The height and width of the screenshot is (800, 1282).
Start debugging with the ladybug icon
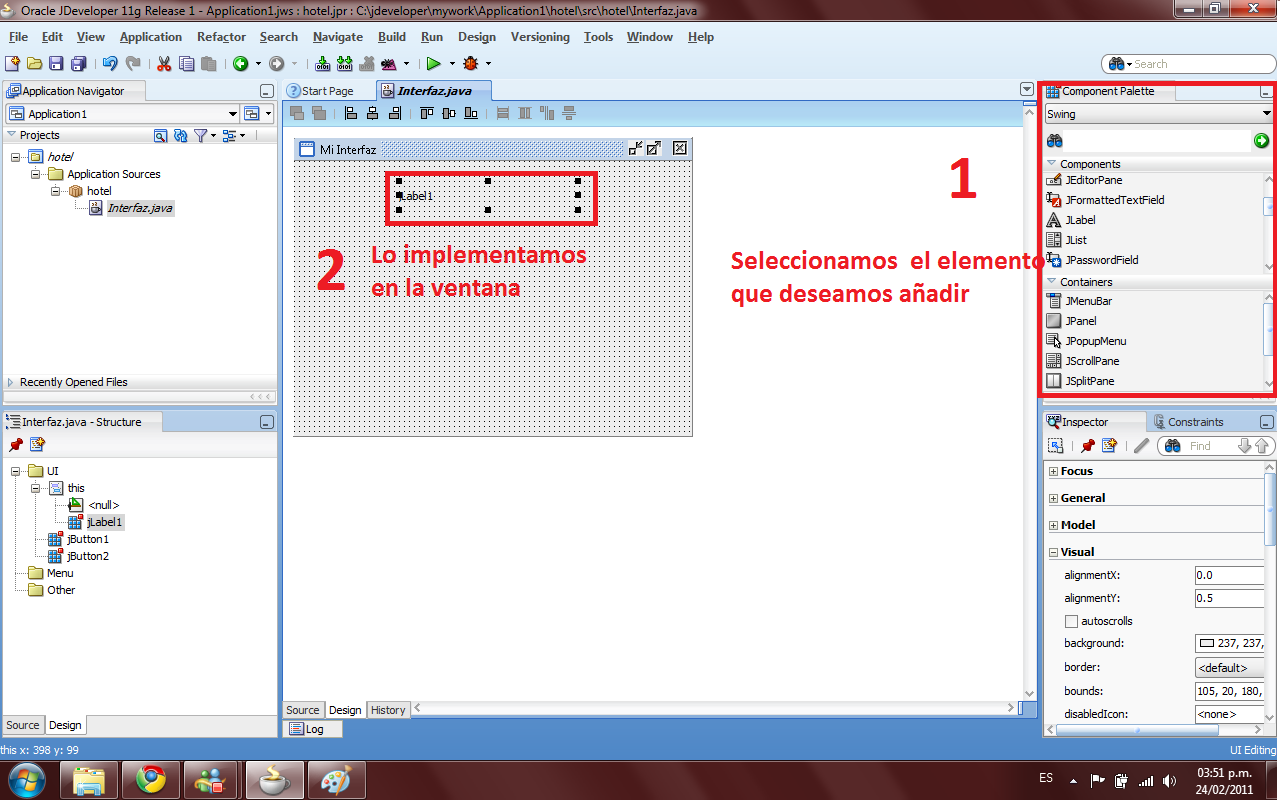[x=470, y=62]
